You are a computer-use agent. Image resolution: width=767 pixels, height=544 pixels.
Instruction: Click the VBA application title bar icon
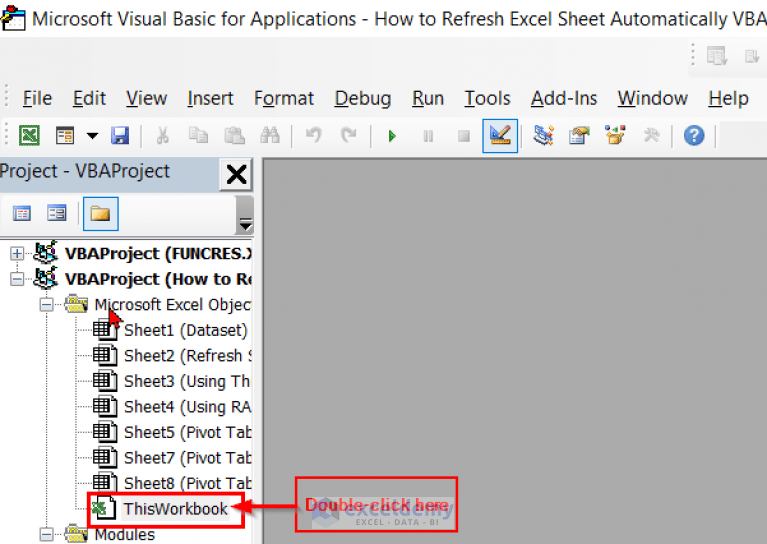pos(13,18)
